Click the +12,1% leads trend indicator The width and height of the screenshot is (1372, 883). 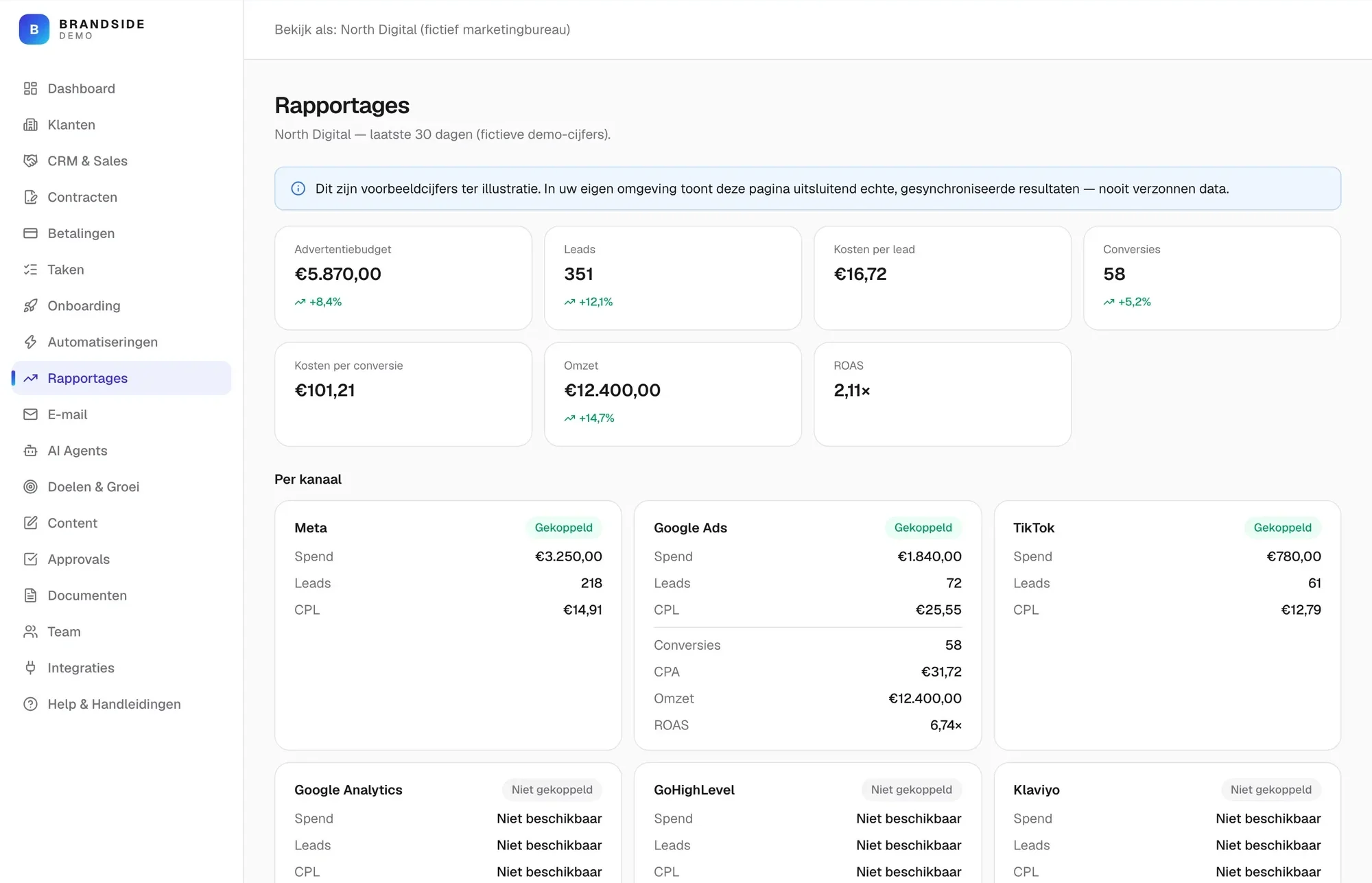589,302
